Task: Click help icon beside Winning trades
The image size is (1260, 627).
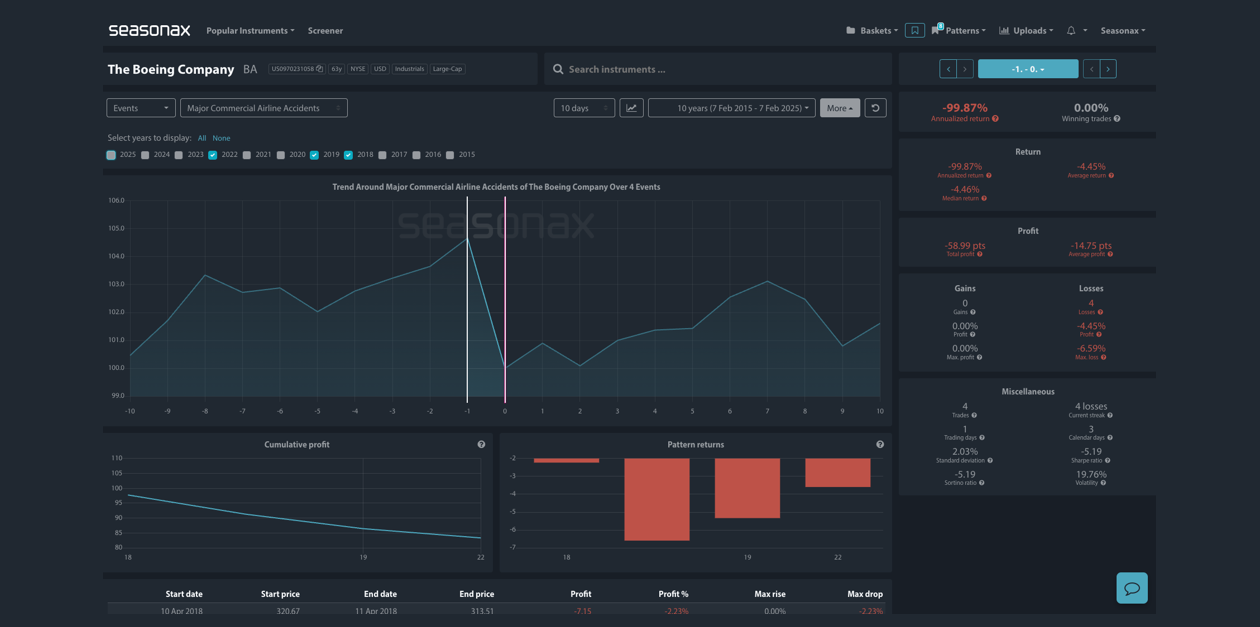Action: coord(1117,119)
